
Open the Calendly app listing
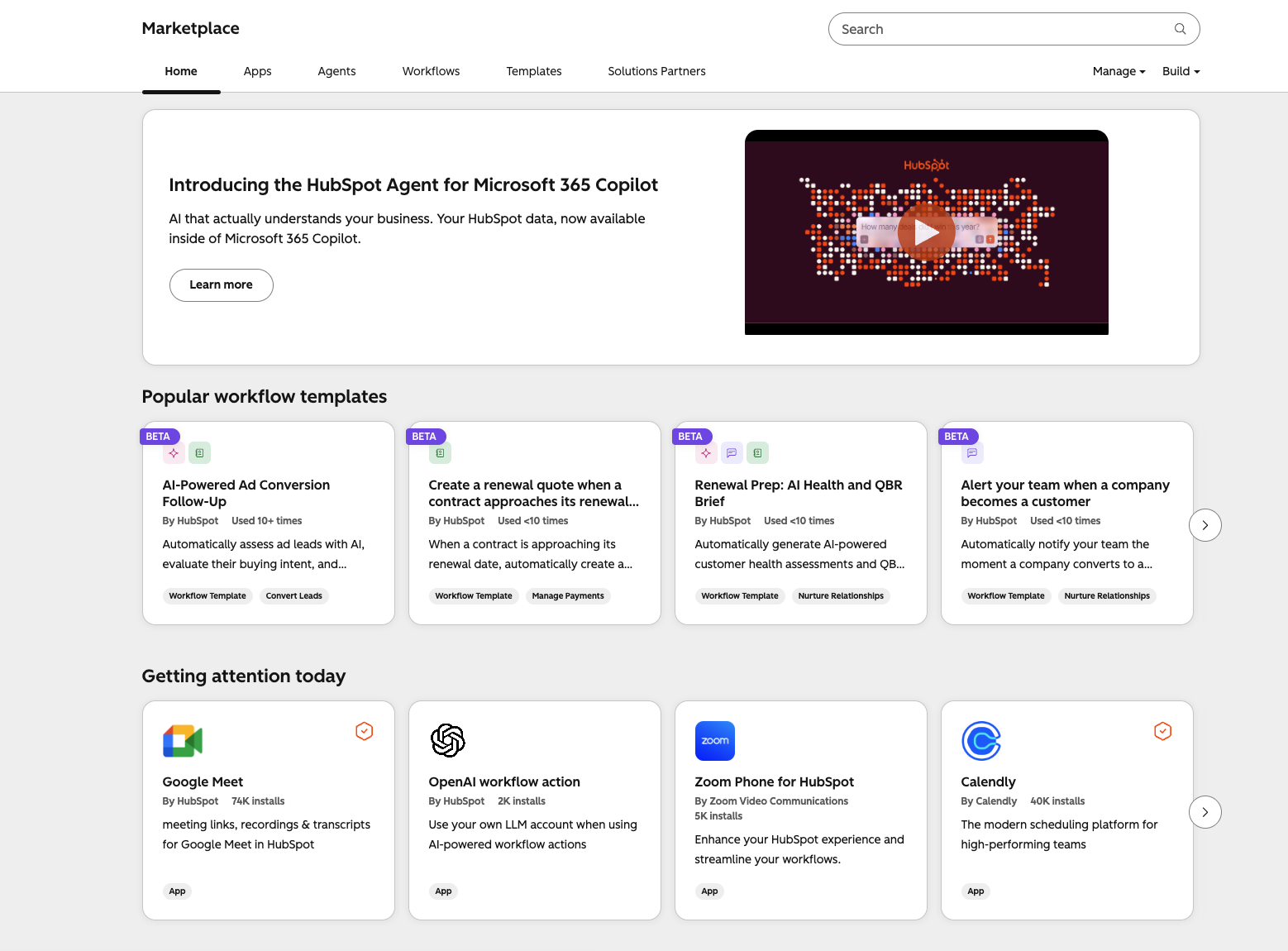988,781
